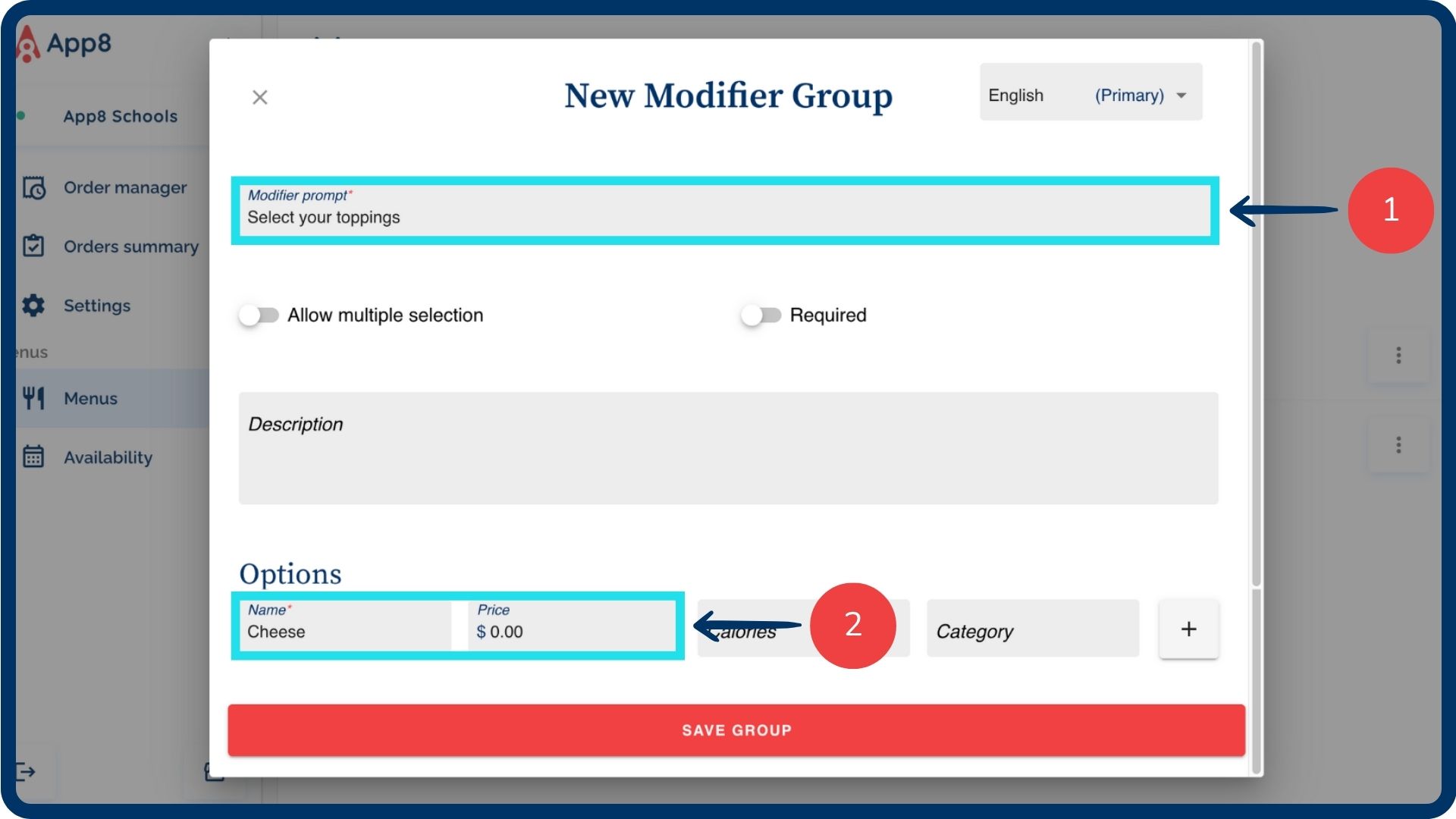Image resolution: width=1456 pixels, height=819 pixels.
Task: Close the New Modifier Group dialog
Action: pos(260,97)
